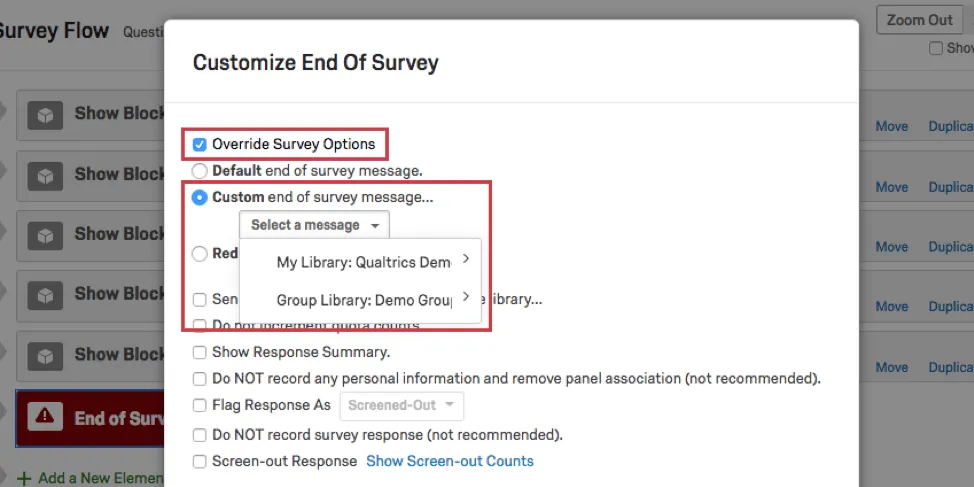Click the cube icon on the last Show Block row
The height and width of the screenshot is (487, 974).
click(x=43, y=355)
